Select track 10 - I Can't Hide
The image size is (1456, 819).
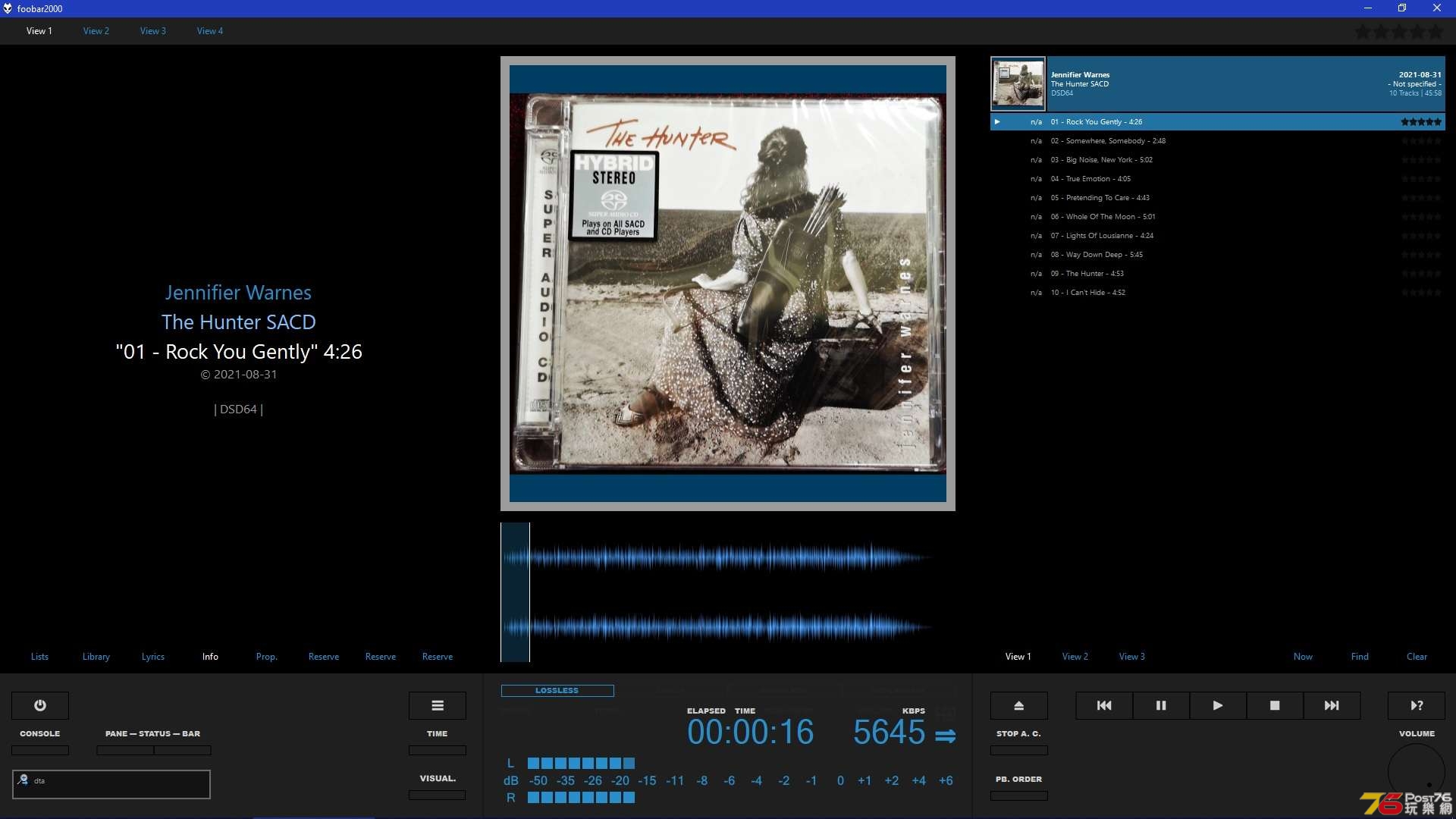(x=1217, y=293)
